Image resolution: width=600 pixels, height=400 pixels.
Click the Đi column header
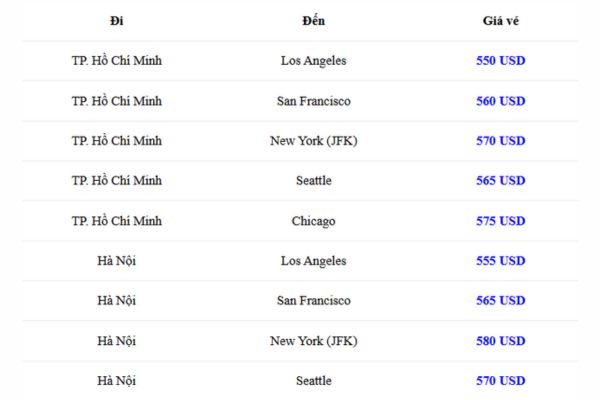117,21
